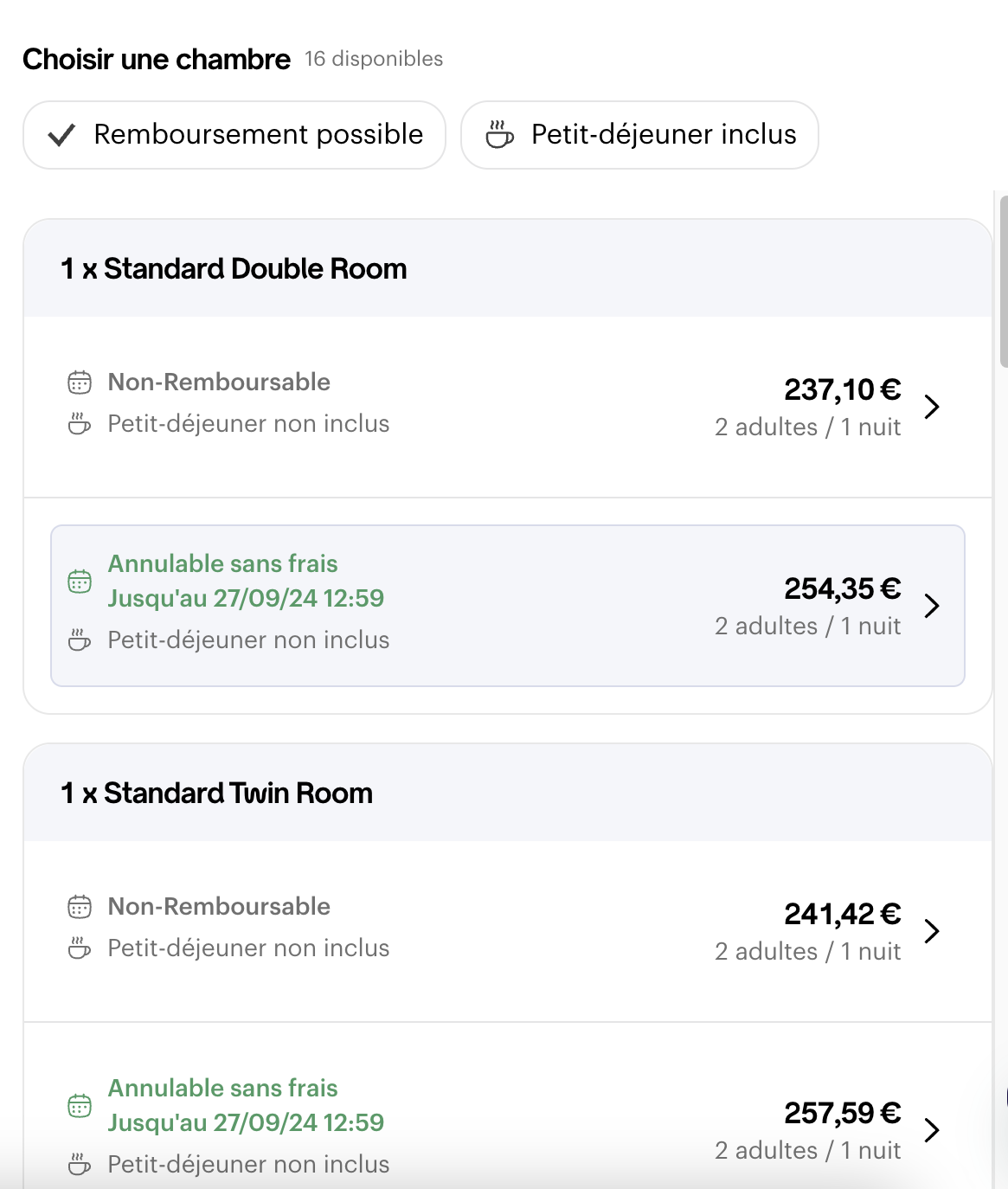This screenshot has width=1008, height=1189.
Task: Expand the 254,35 € offer arrow
Action: click(932, 606)
